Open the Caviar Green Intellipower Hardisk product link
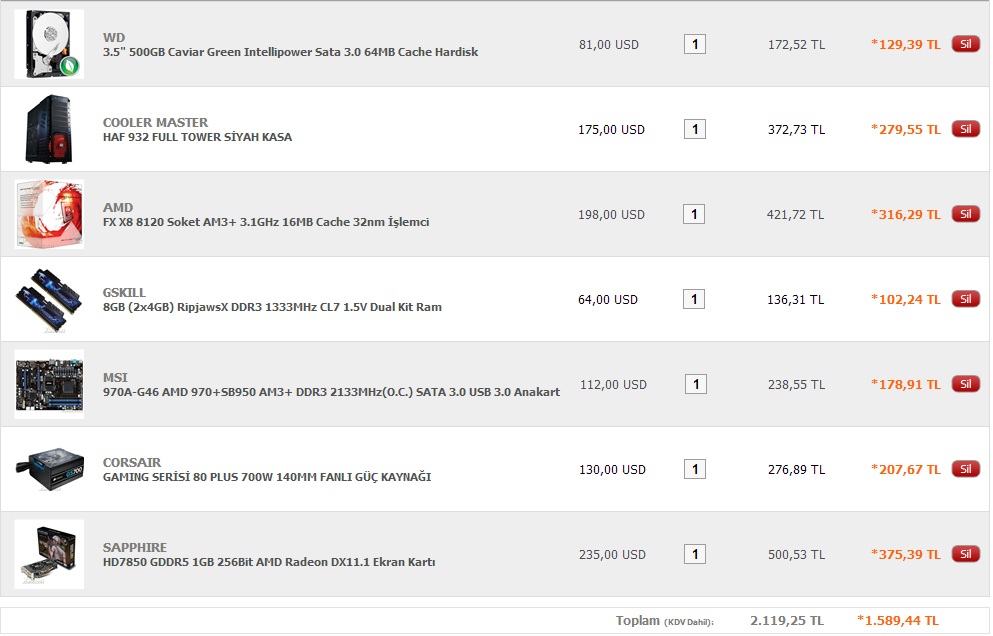Screen dimensions: 993x636 click(x=290, y=52)
